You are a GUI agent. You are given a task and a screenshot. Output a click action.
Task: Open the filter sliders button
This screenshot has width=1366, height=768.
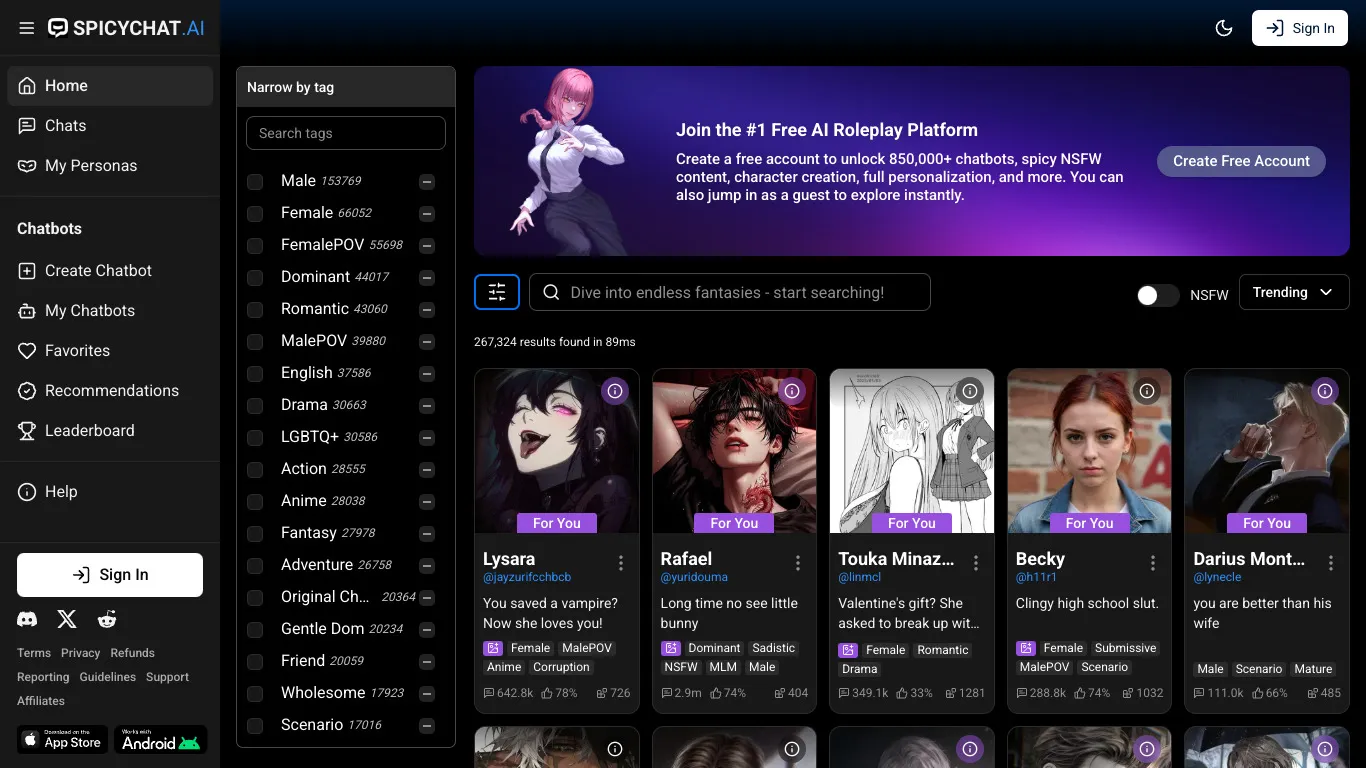tap(497, 292)
